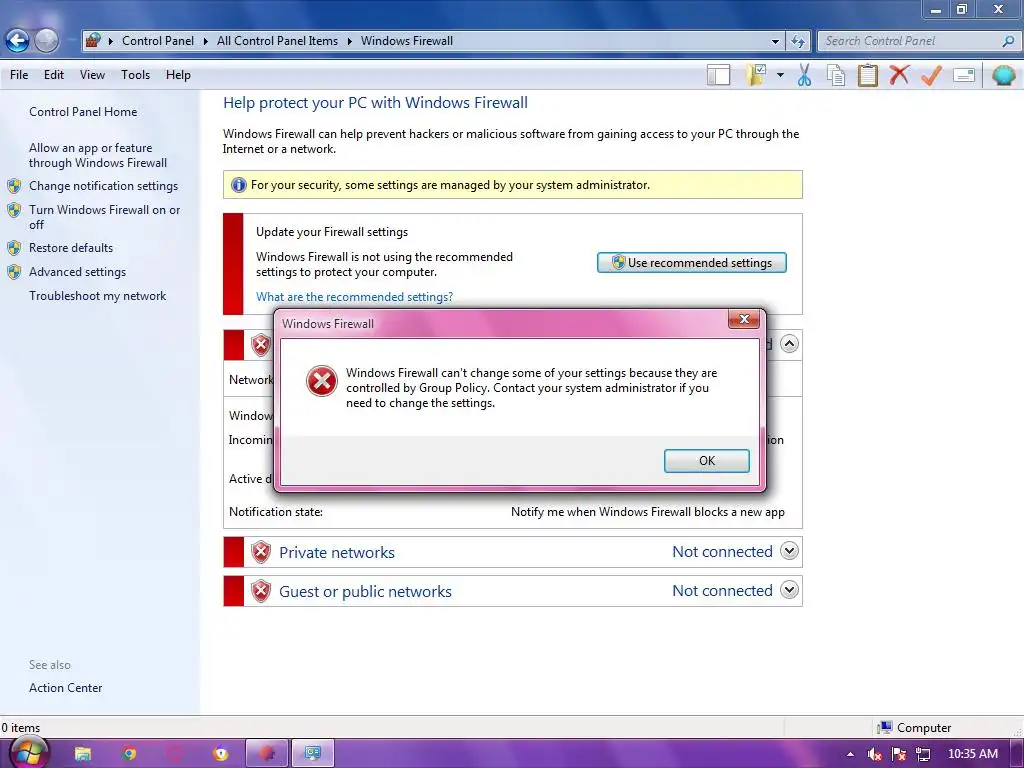The height and width of the screenshot is (768, 1024).
Task: Click the Cut scissors toolbar icon
Action: coord(804,75)
